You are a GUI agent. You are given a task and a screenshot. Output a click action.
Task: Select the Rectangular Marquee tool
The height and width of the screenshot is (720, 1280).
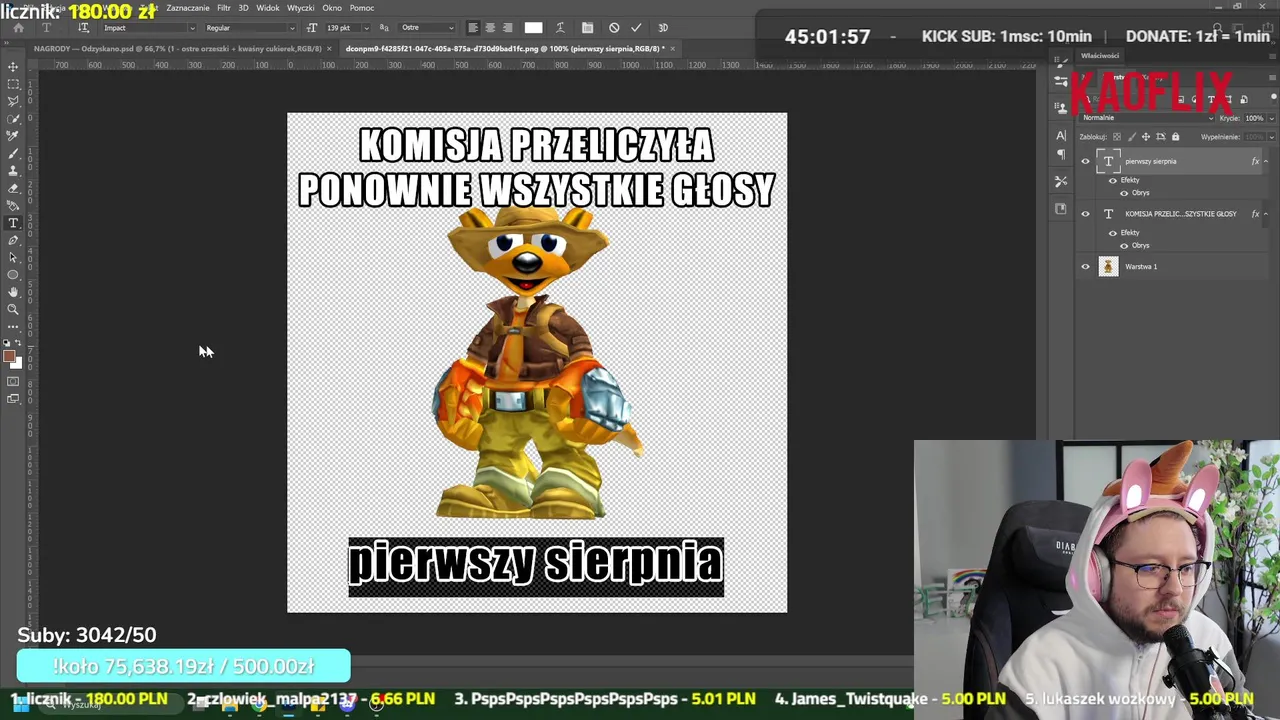point(13,84)
